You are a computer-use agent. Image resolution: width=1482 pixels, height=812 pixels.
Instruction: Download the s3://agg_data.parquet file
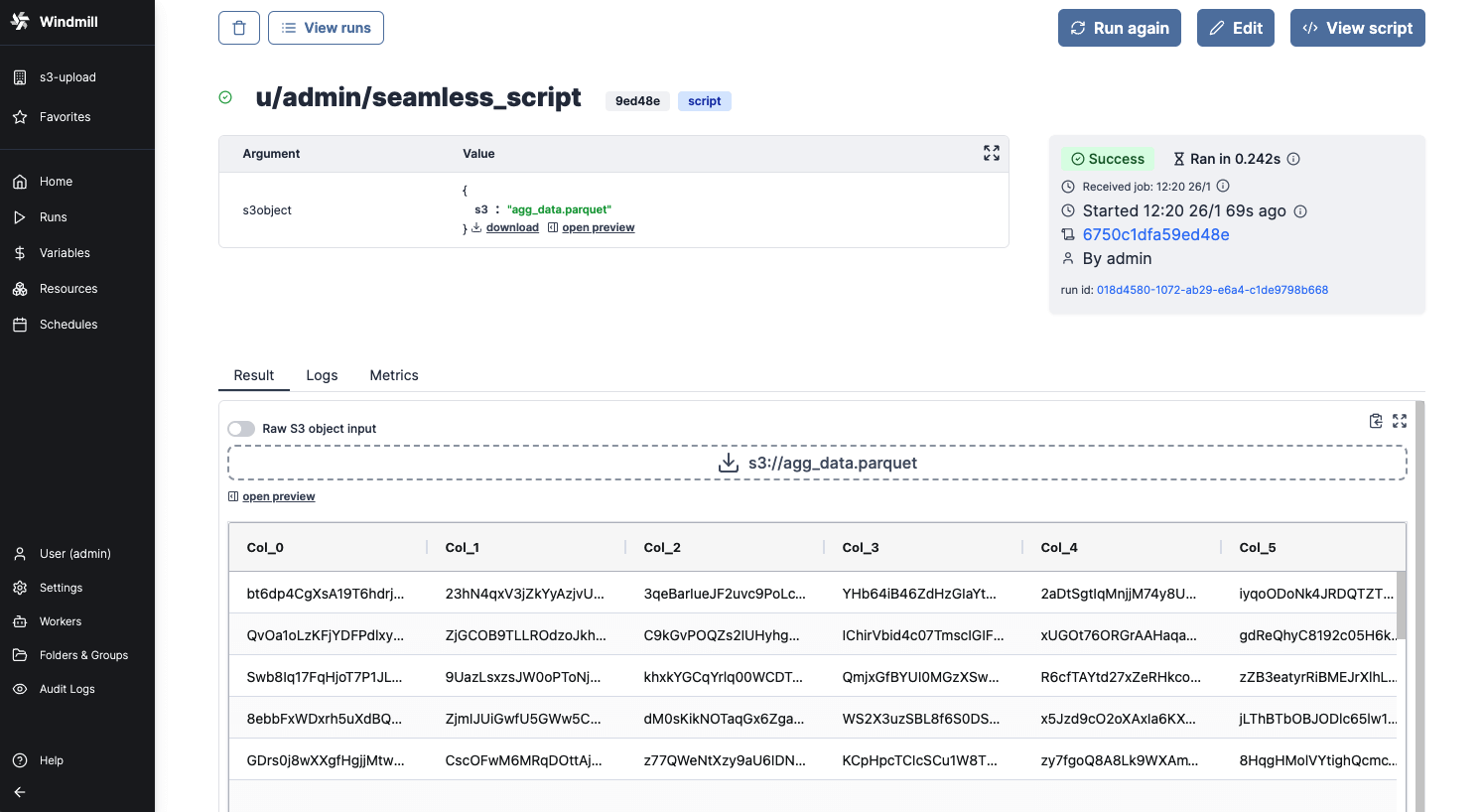[x=817, y=463]
